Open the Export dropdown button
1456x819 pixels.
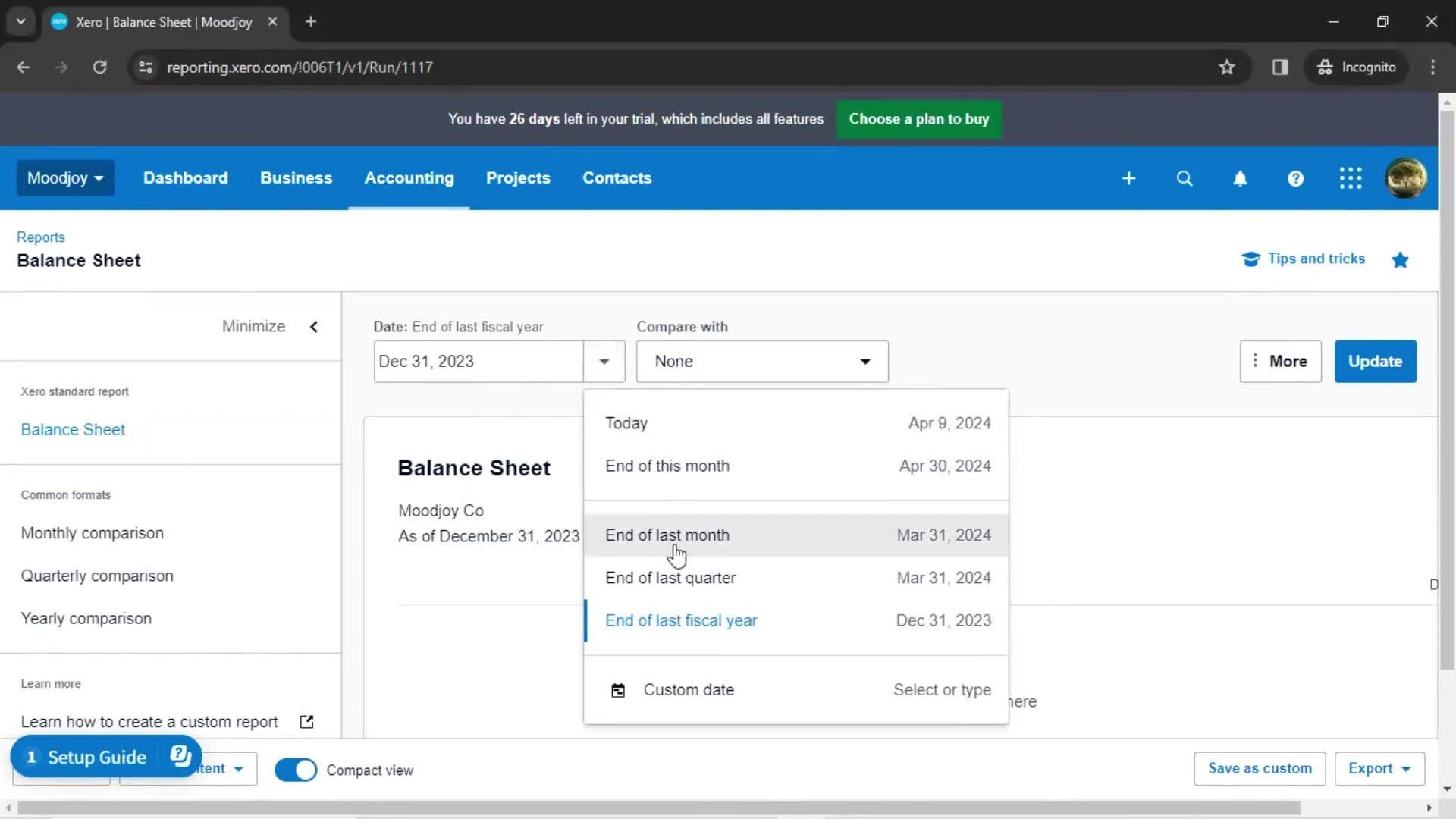1379,768
